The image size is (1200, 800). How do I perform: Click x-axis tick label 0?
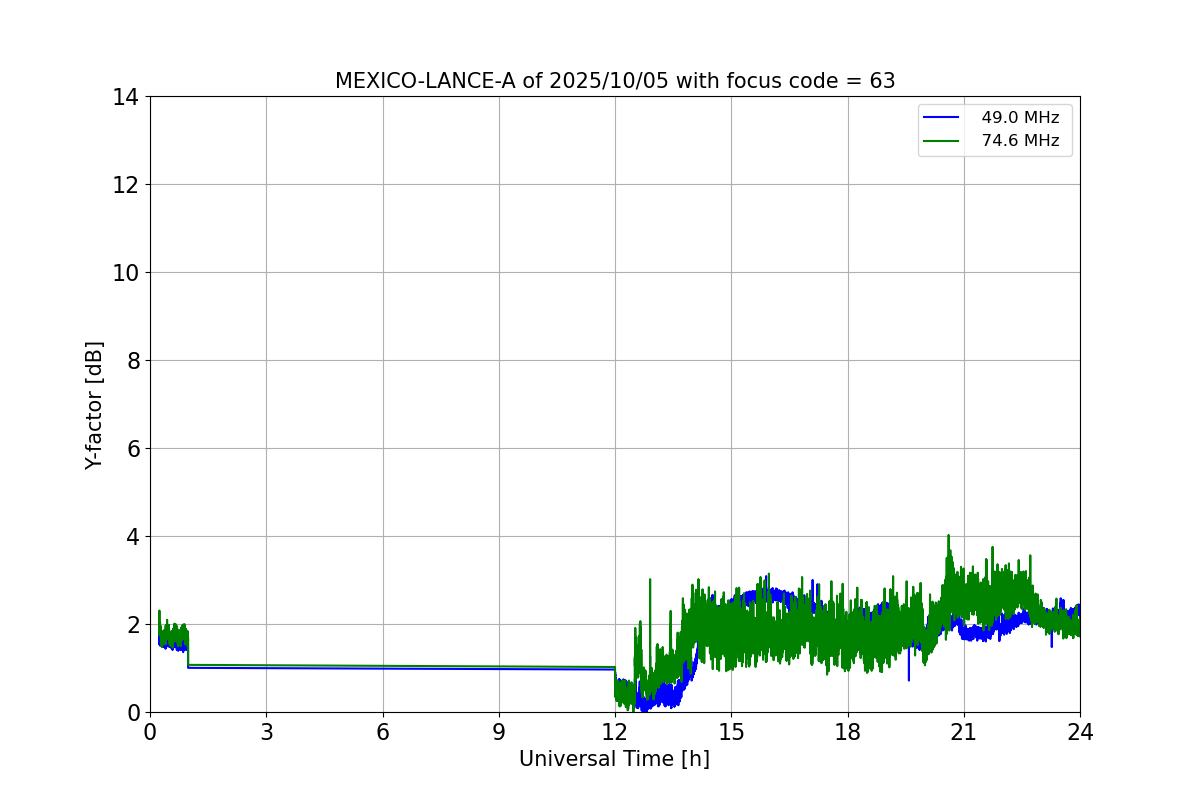pos(150,732)
